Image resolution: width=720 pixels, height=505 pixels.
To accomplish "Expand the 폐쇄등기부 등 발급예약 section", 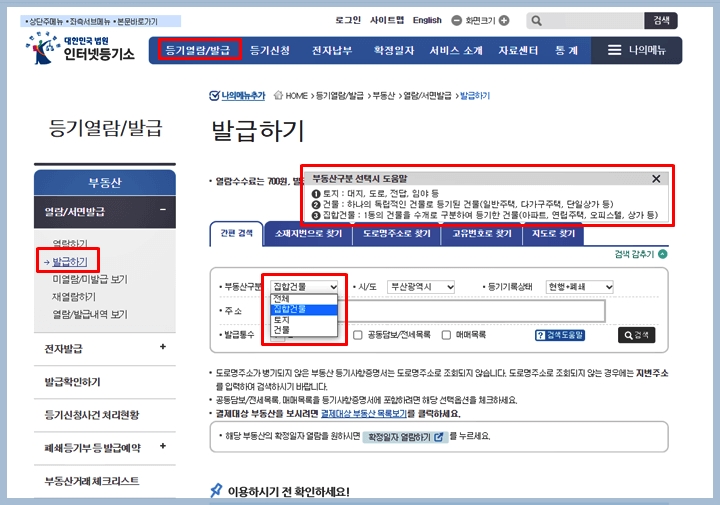I will point(163,446).
